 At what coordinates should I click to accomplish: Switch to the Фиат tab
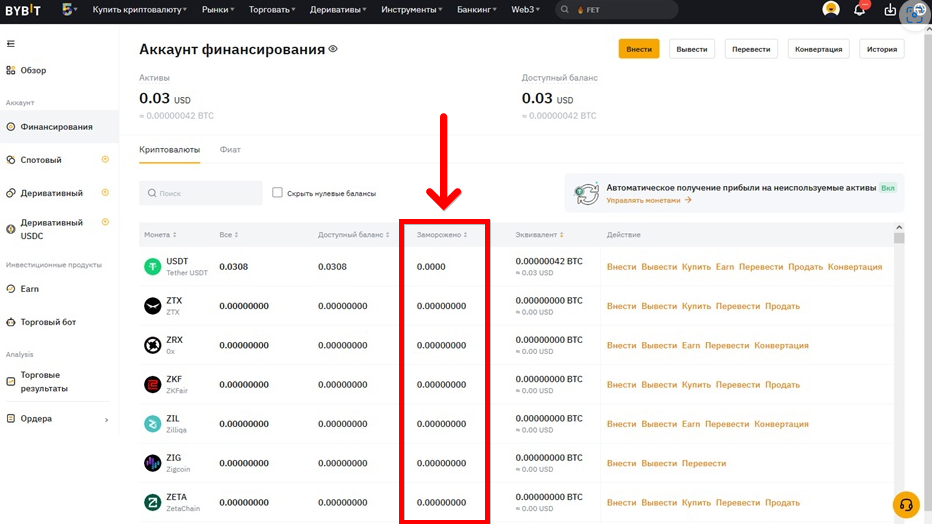click(x=230, y=150)
